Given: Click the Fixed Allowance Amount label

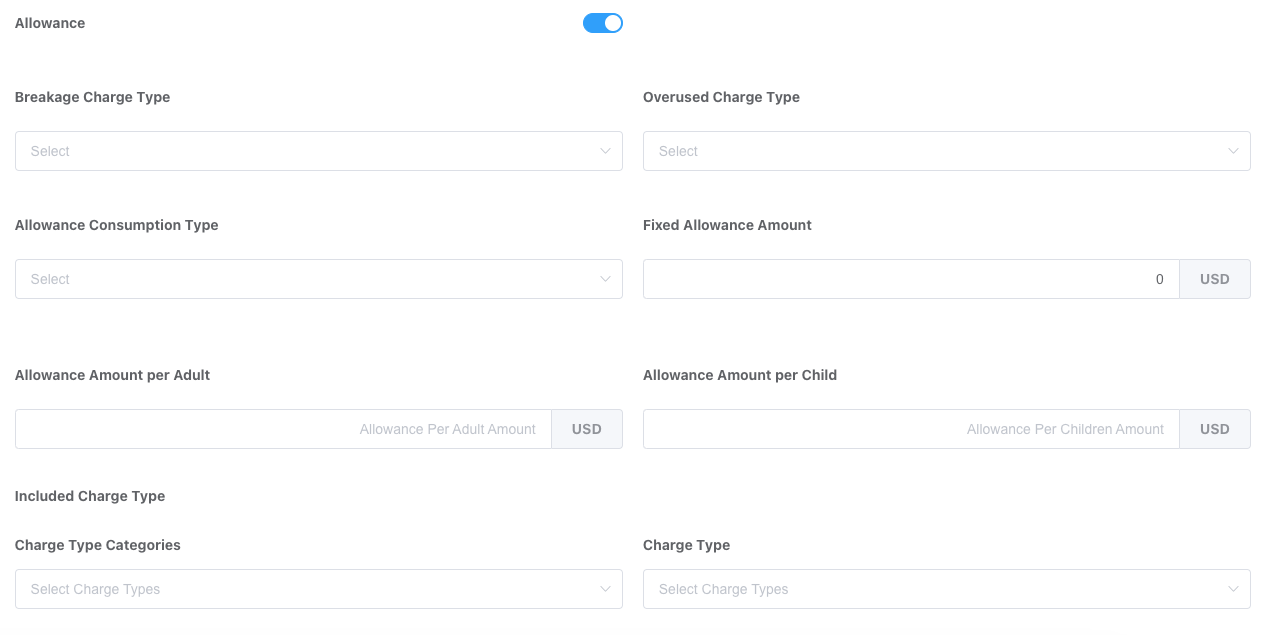Looking at the screenshot, I should (x=727, y=225).
